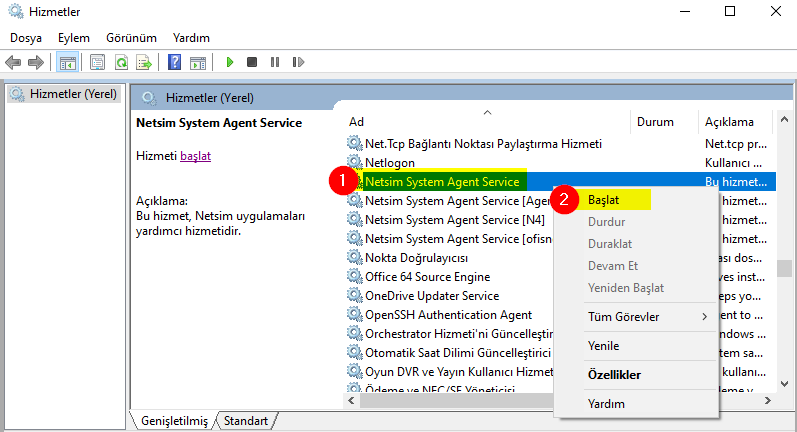Screen dimensions: 797x432
Task: Click gear icon of OpenSSH Authentication Agent
Action: click(x=354, y=315)
